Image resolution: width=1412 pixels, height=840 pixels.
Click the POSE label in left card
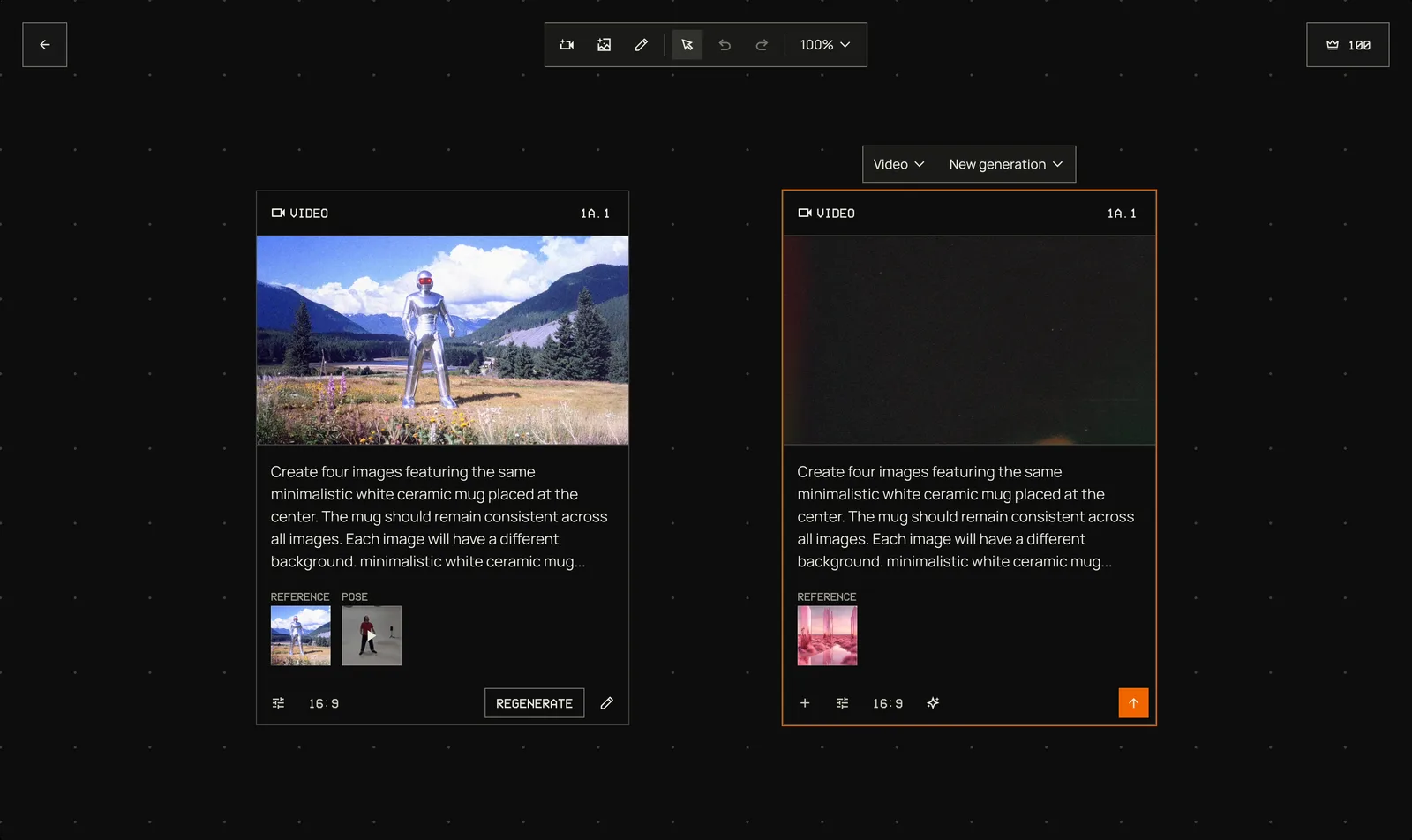pos(355,597)
